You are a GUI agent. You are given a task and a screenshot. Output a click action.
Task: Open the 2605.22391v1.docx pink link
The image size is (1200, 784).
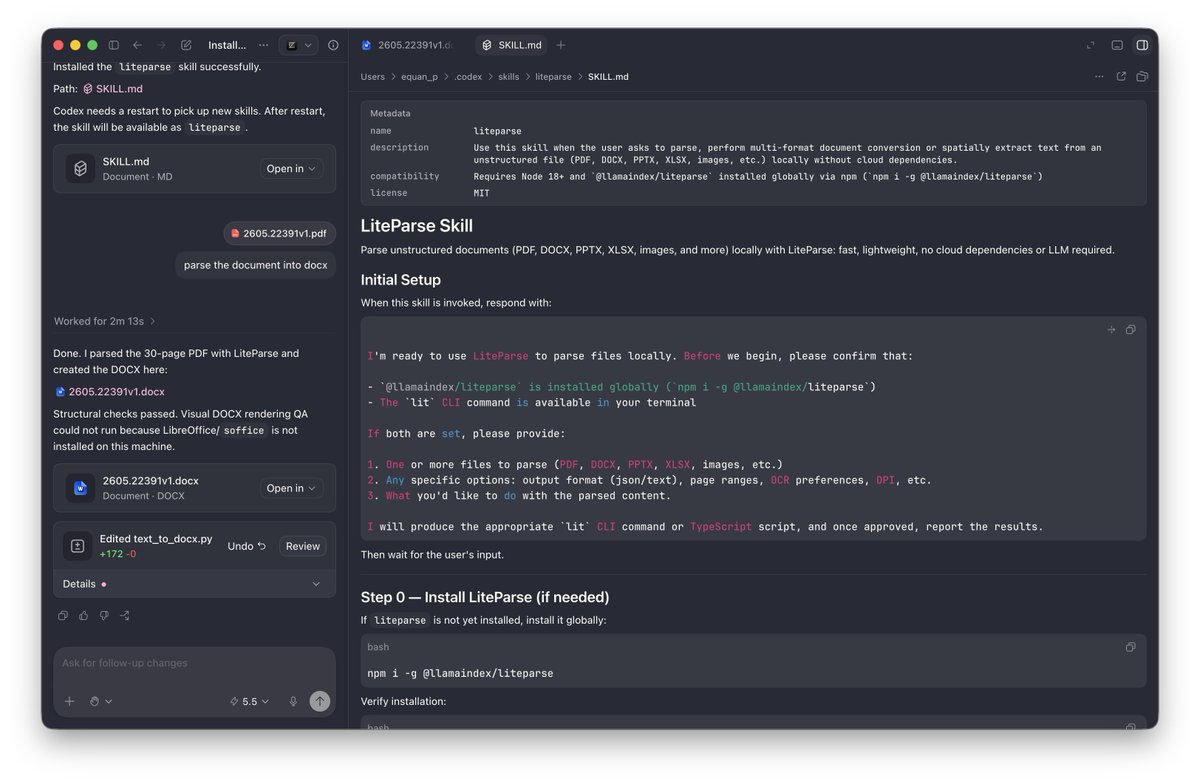(110, 392)
